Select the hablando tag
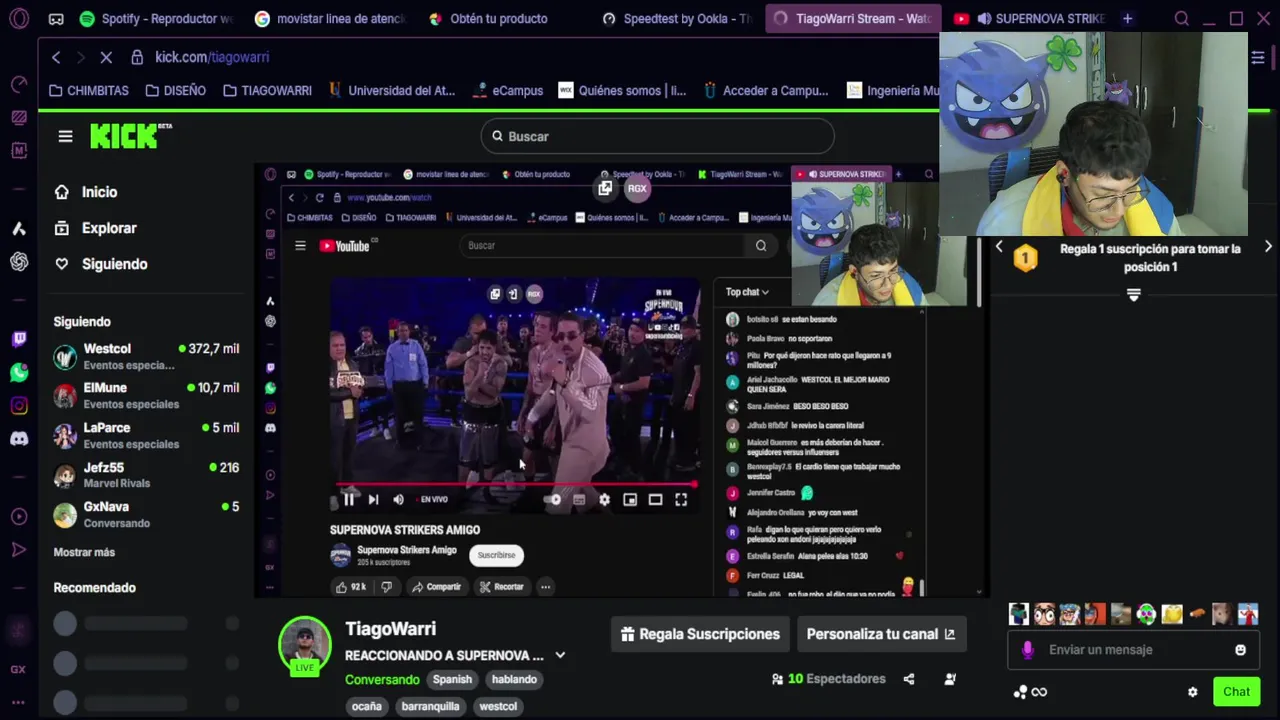This screenshot has width=1280, height=720. (x=514, y=679)
